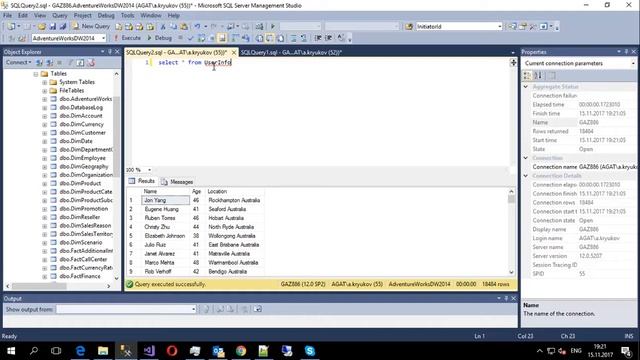The image size is (640, 360).
Task: Expand dbo.DimEmployee table node
Action: (44, 158)
